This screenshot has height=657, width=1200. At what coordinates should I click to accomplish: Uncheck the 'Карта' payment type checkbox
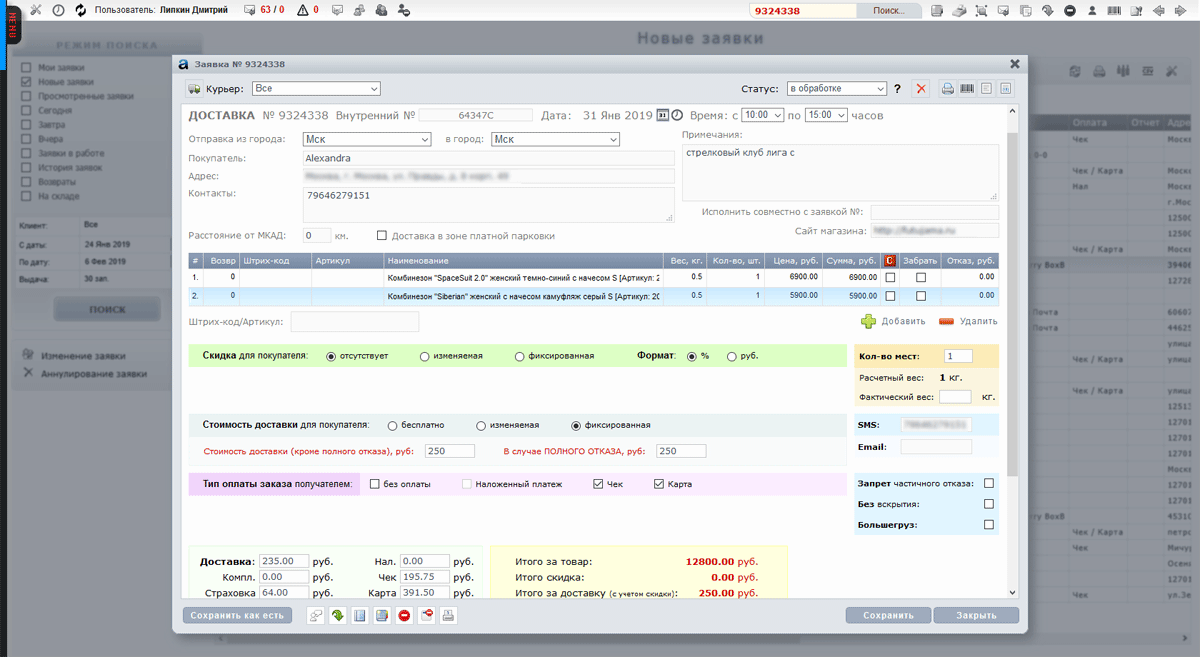click(x=659, y=484)
